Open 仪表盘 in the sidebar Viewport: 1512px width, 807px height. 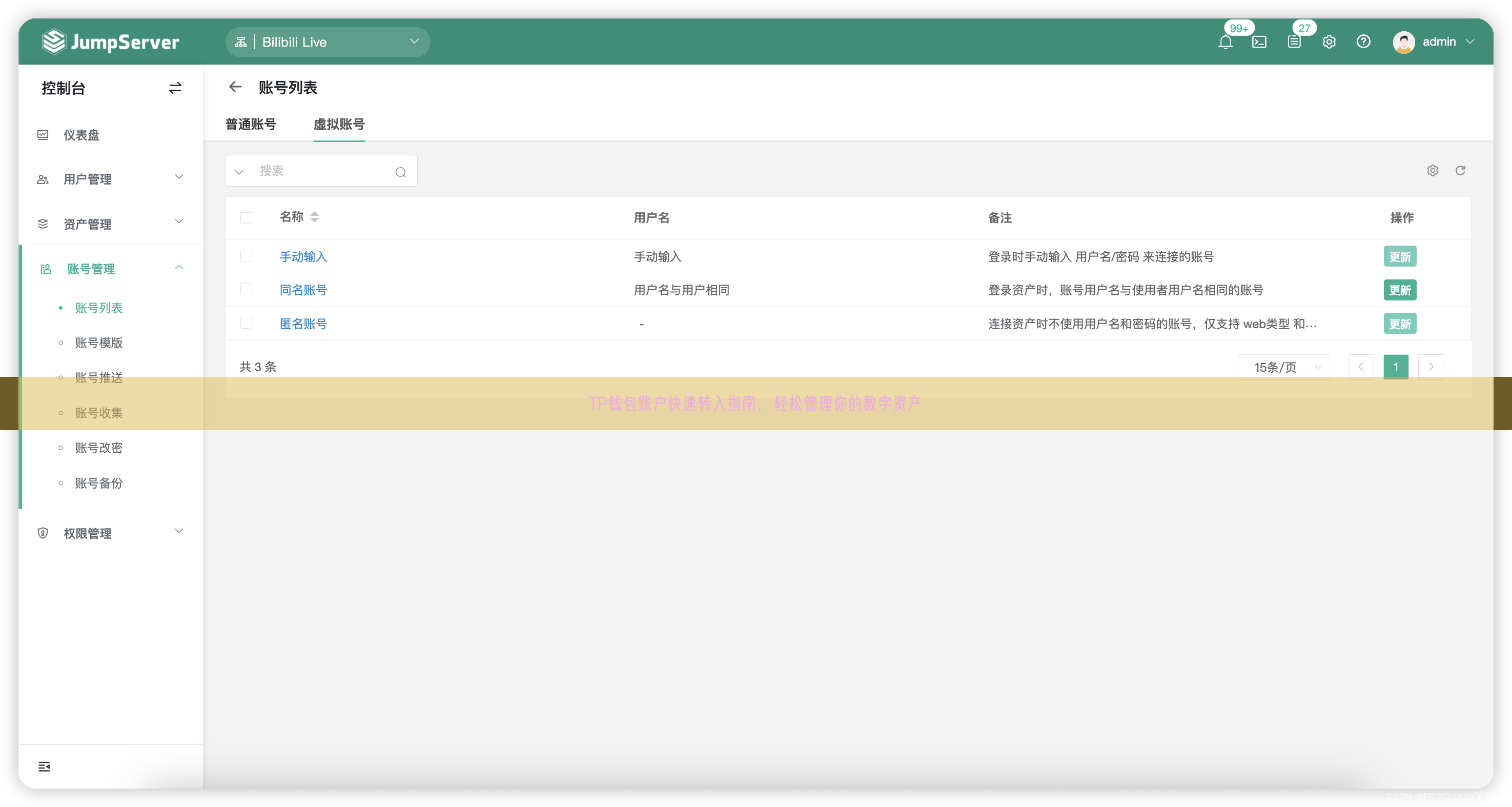tap(81, 135)
